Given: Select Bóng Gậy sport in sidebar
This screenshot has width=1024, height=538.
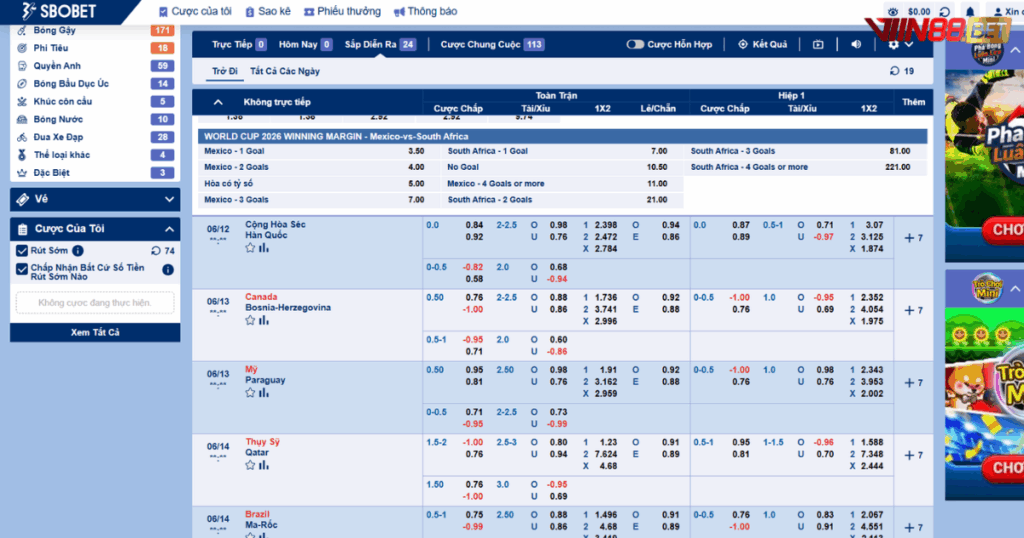Looking at the screenshot, I should 95,30.
